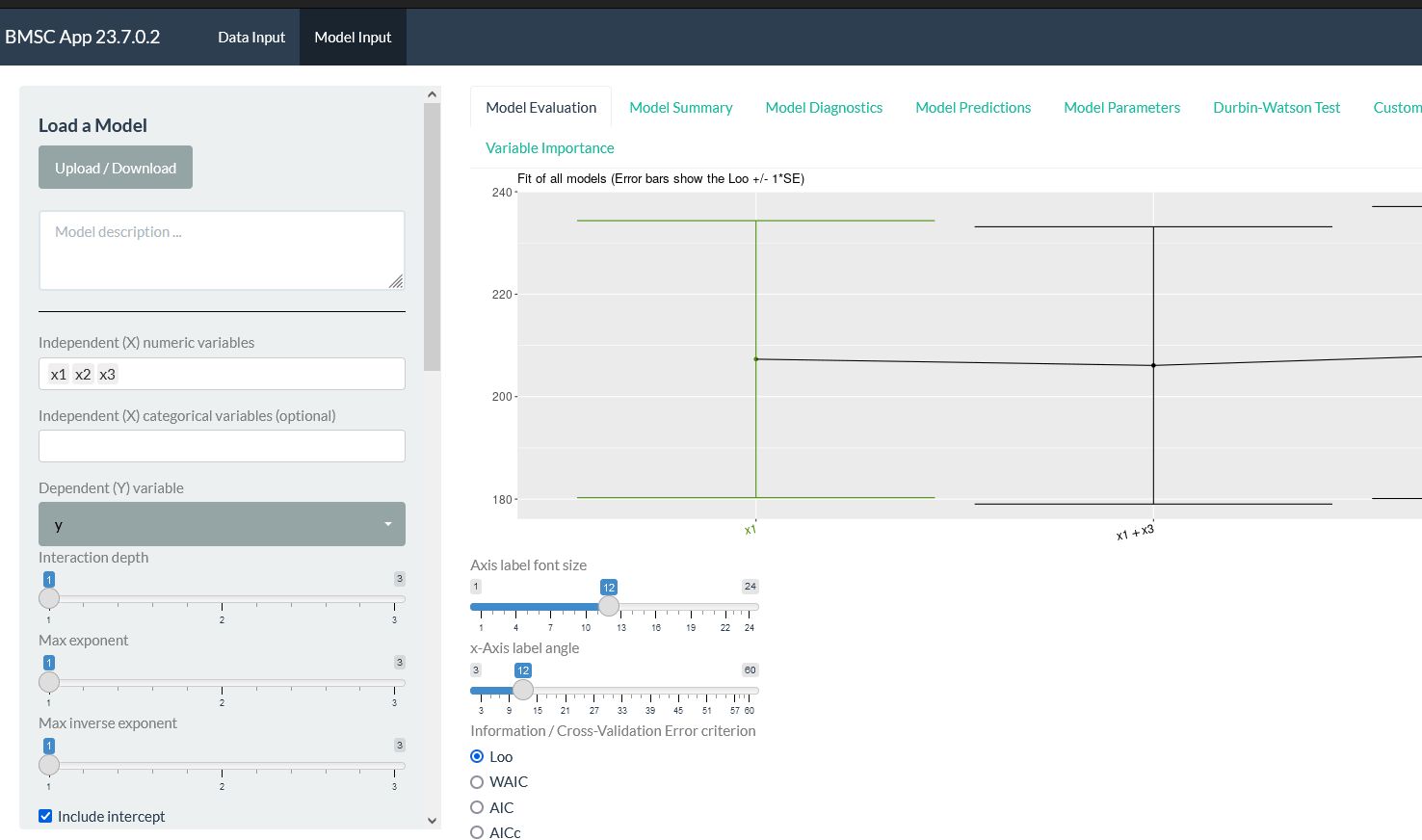Image resolution: width=1422 pixels, height=840 pixels.
Task: Select the x1 variable tag
Action: 59,374
